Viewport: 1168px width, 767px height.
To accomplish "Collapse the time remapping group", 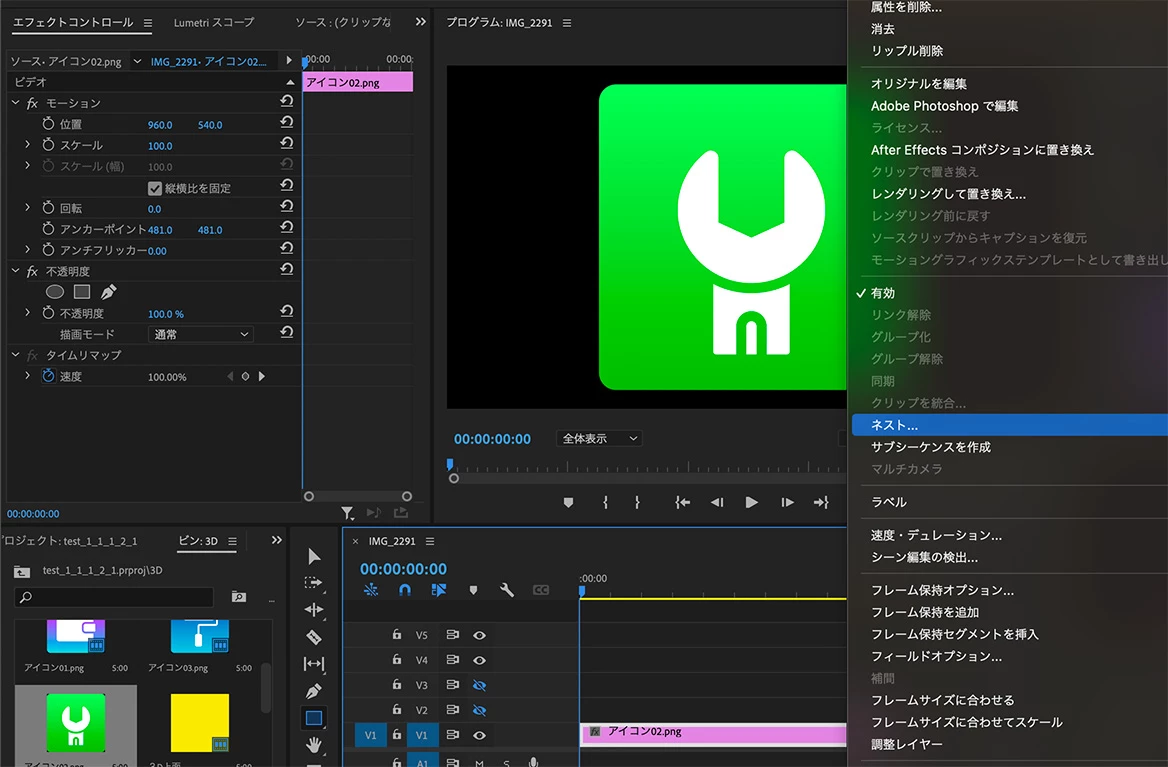I will tap(16, 355).
